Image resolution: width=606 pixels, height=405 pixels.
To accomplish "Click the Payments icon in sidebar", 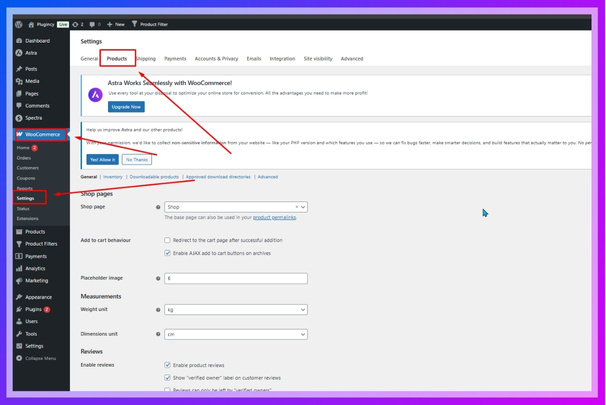I will point(19,256).
